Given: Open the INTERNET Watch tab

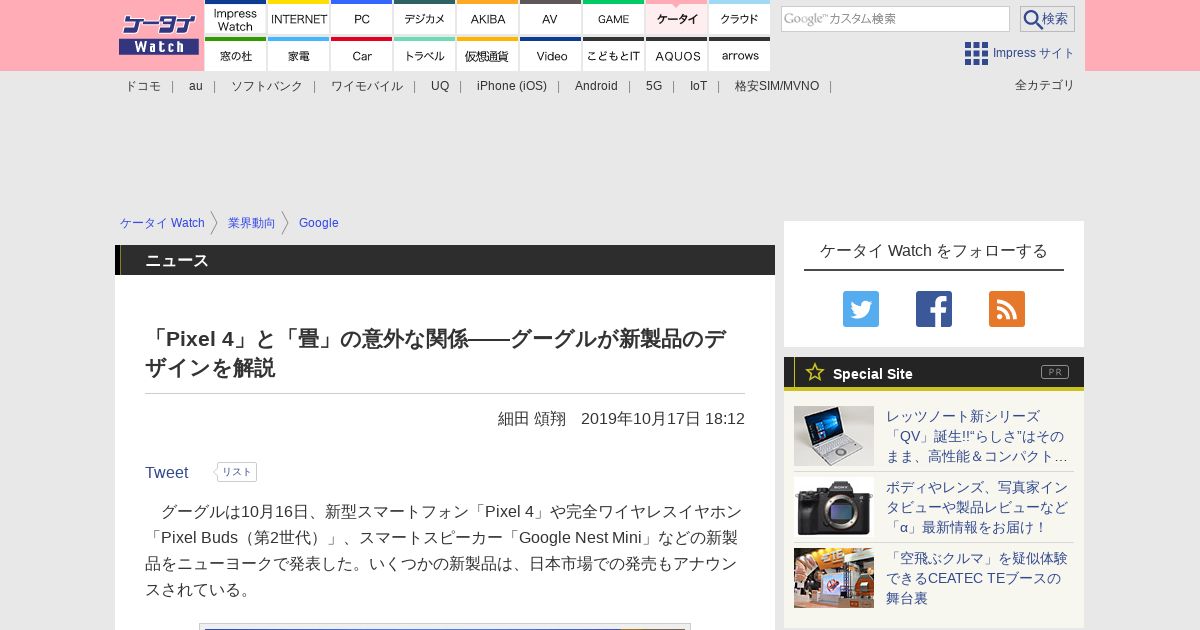Looking at the screenshot, I should 299,18.
